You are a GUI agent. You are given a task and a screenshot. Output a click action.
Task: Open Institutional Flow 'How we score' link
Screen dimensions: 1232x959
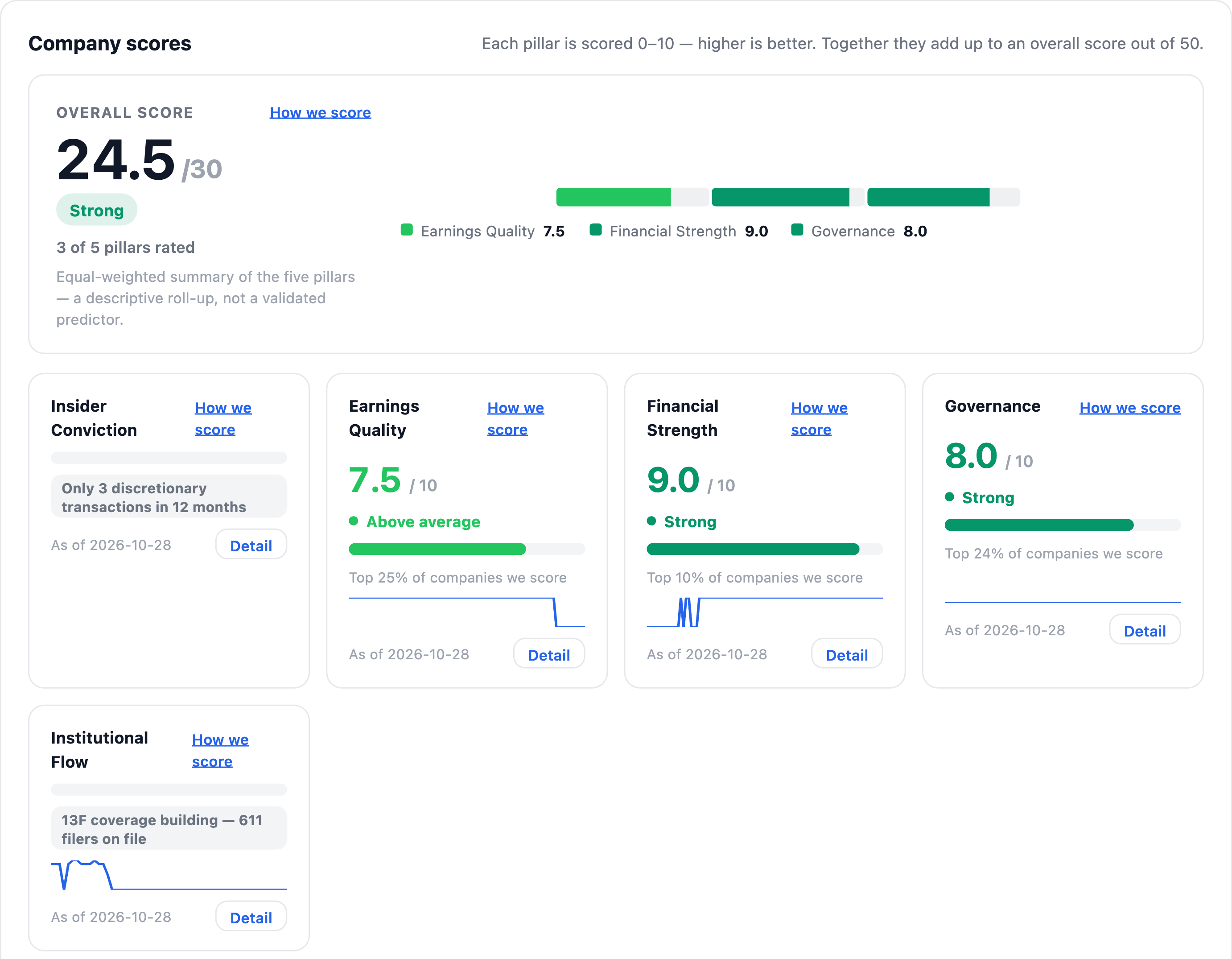(220, 750)
